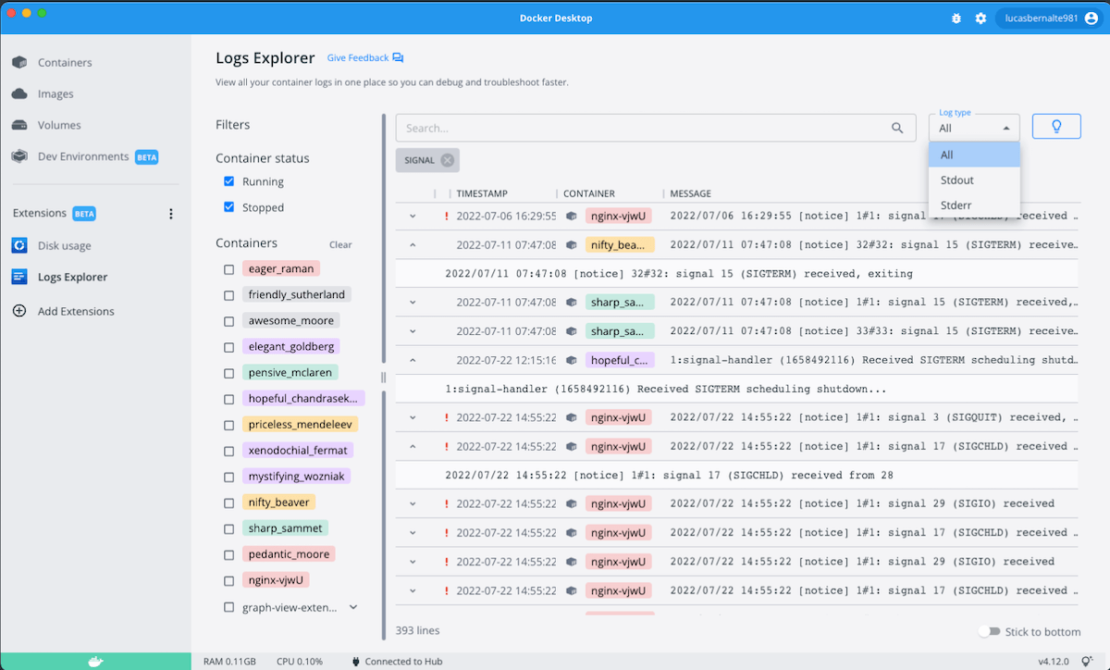The height and width of the screenshot is (670, 1110).
Task: Click the search magnifier icon
Action: pyautogui.click(x=897, y=128)
